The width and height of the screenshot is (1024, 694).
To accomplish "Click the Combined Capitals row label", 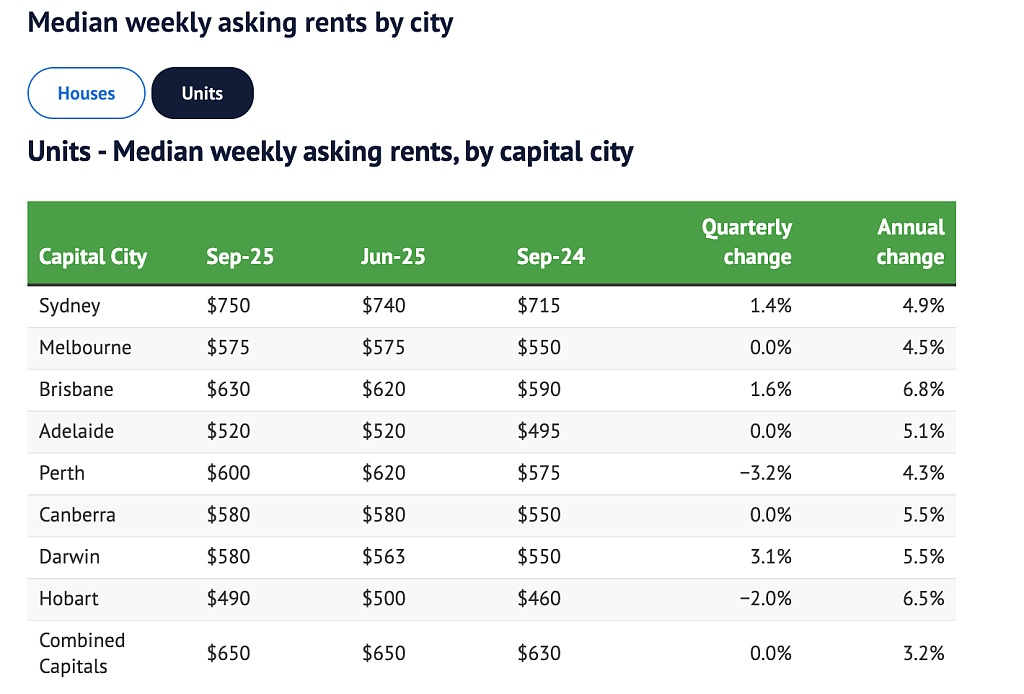I will click(82, 653).
